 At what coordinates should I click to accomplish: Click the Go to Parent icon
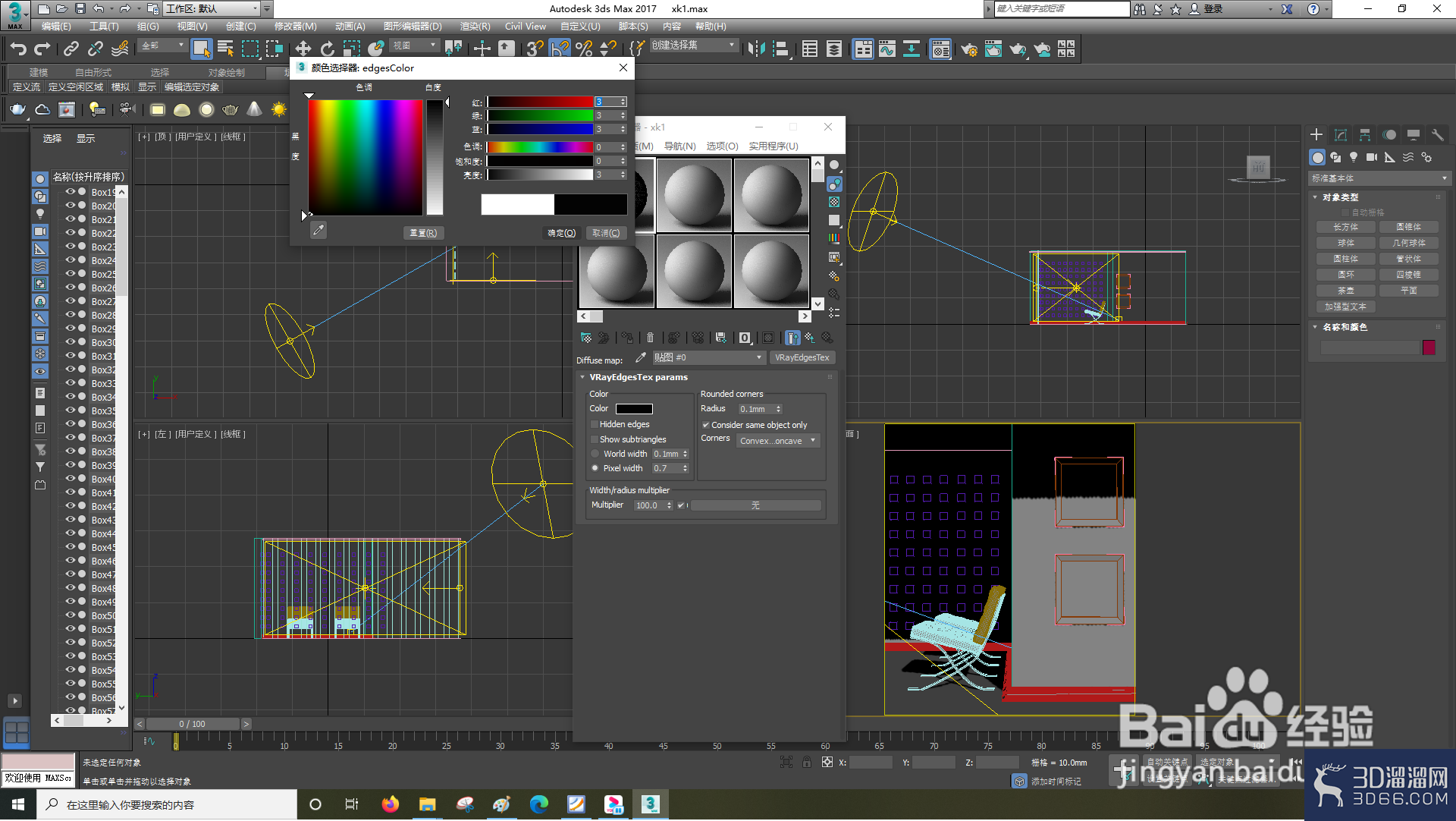coord(810,338)
